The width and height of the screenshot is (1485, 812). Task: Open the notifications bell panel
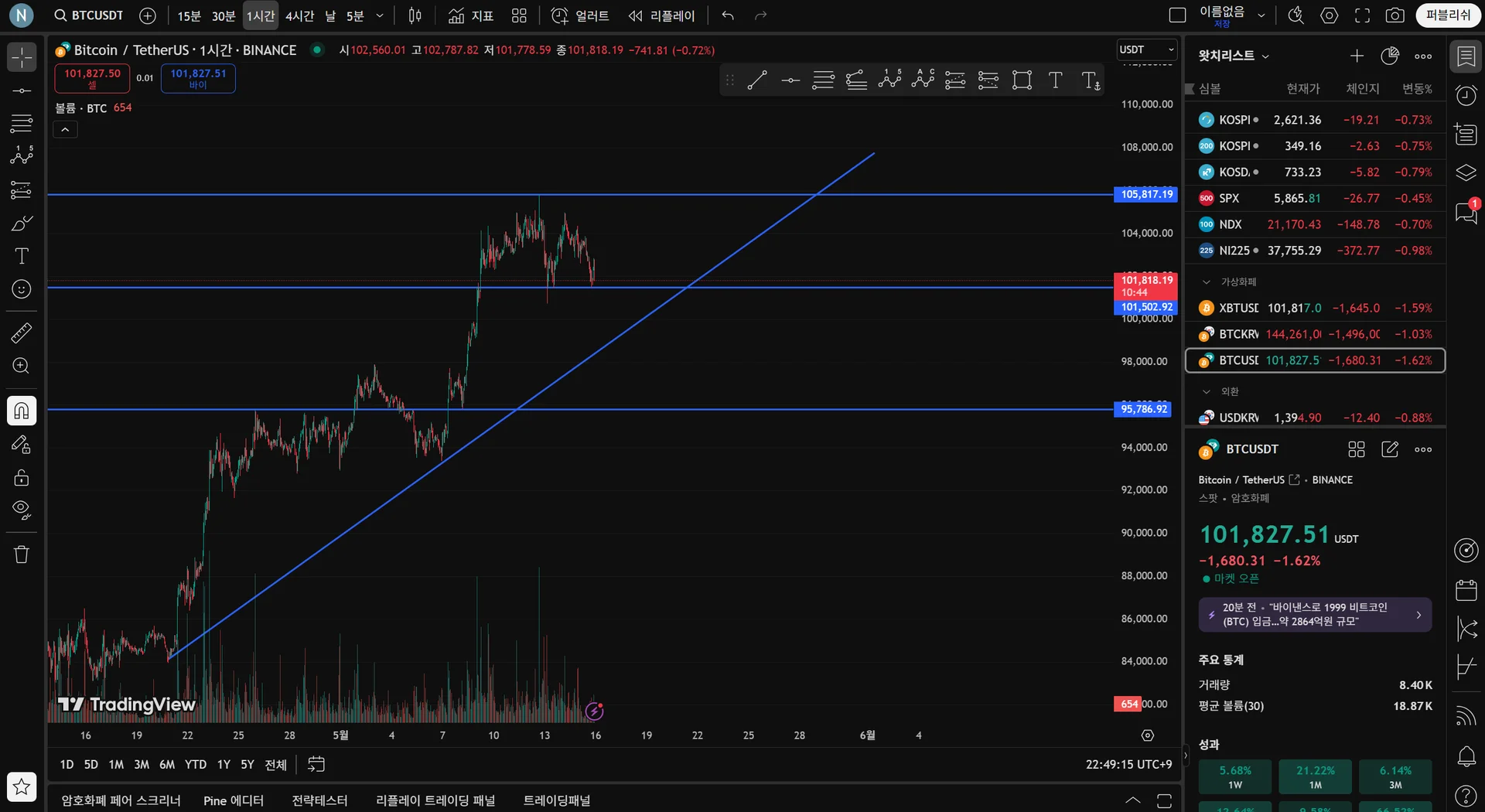(x=1466, y=756)
